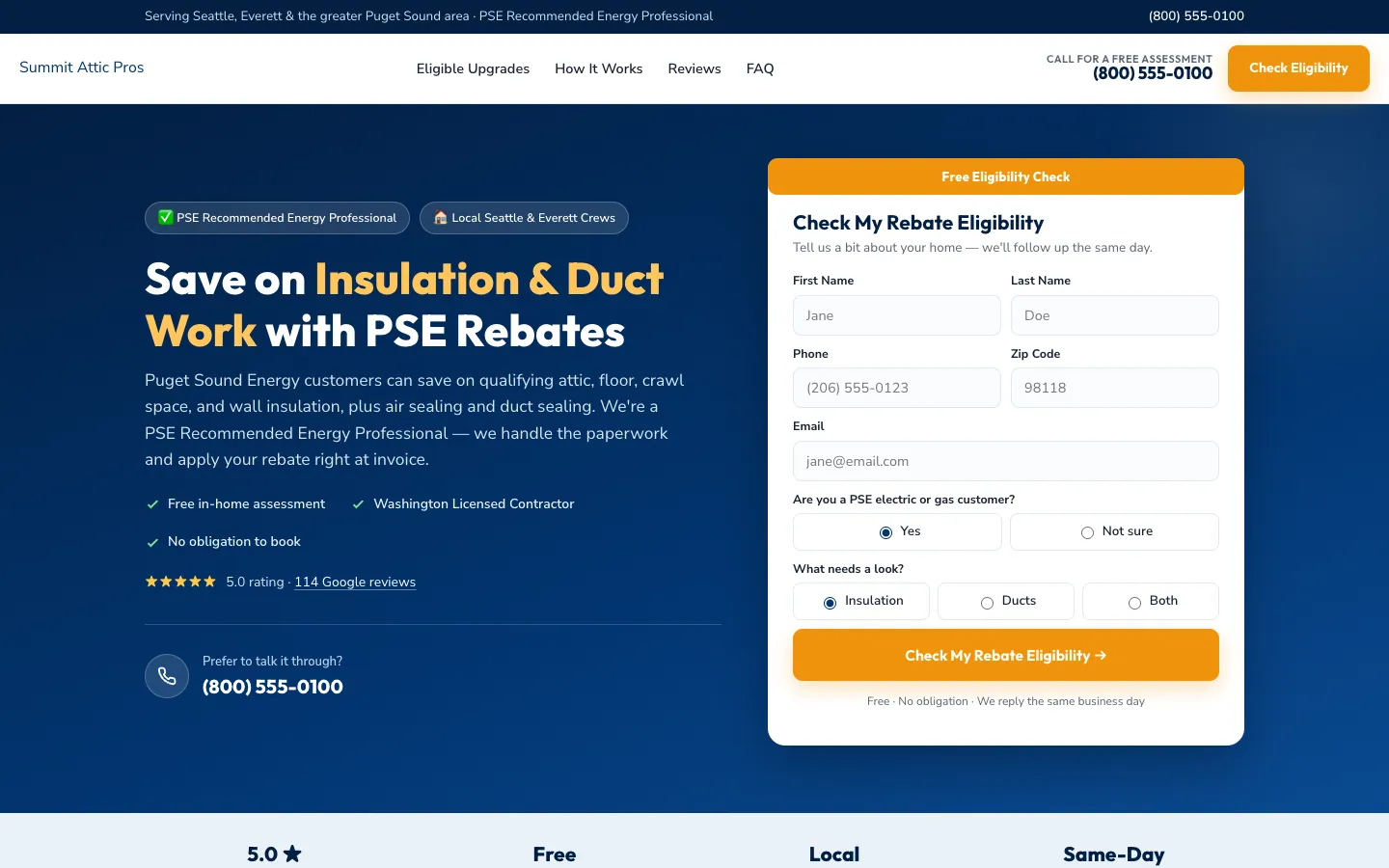Click the Email input field
The image size is (1389, 868).
click(1006, 461)
